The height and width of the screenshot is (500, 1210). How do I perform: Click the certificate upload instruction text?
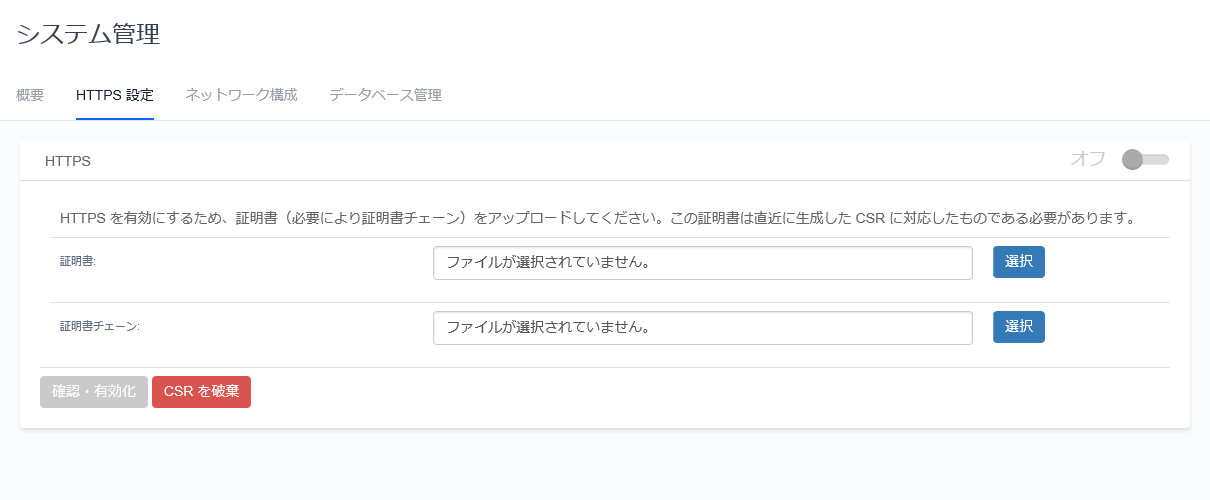[598, 217]
